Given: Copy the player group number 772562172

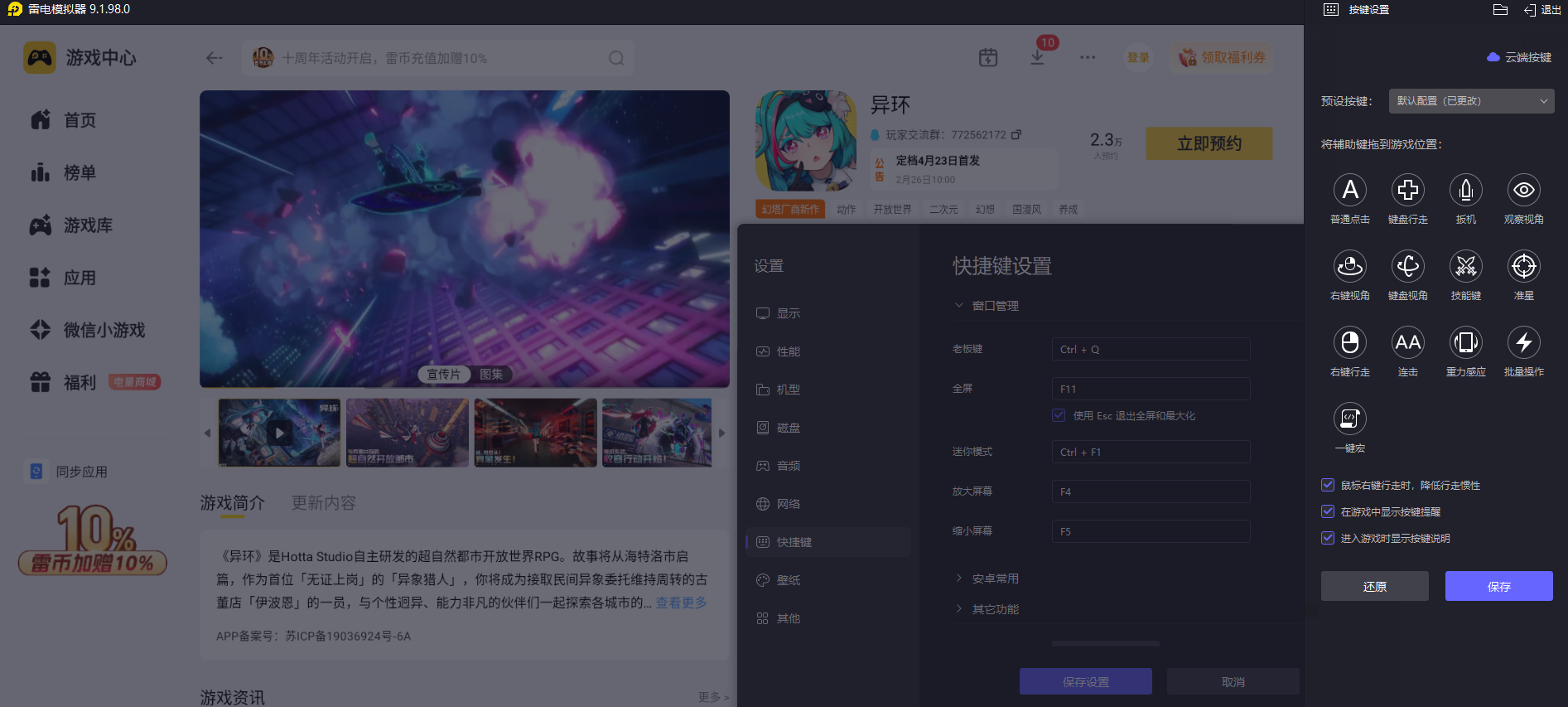Looking at the screenshot, I should (x=1016, y=134).
